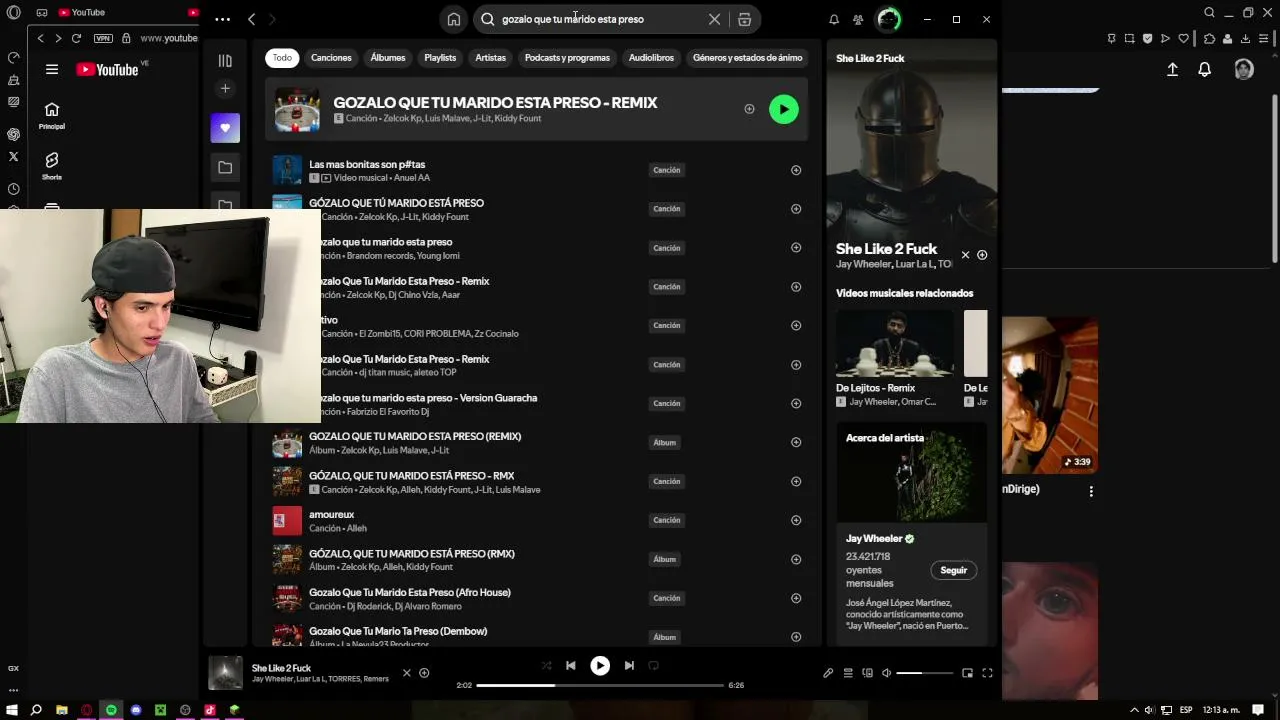Close the Now Playing side panel
1280x720 pixels.
click(x=965, y=255)
